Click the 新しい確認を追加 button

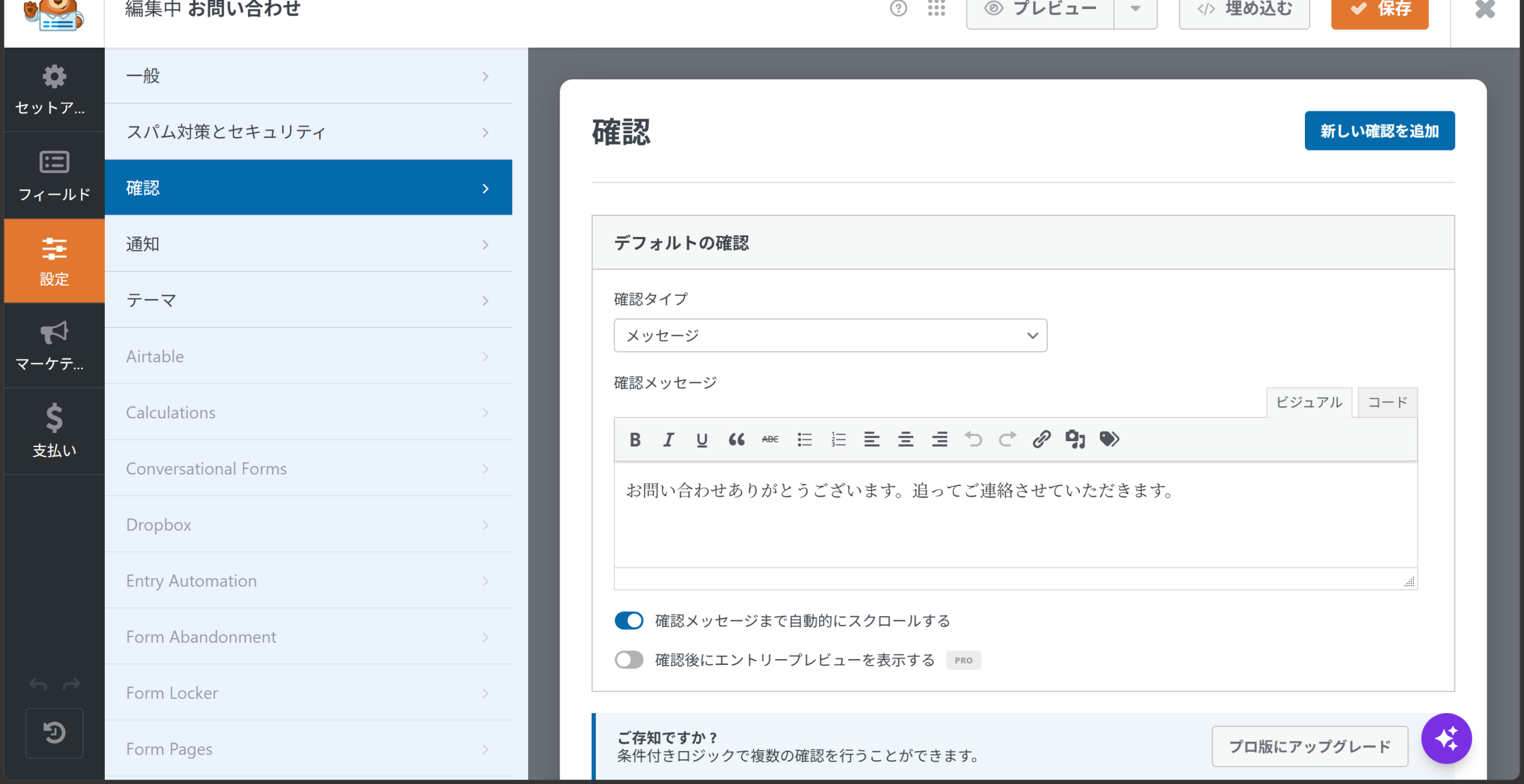[x=1379, y=130]
